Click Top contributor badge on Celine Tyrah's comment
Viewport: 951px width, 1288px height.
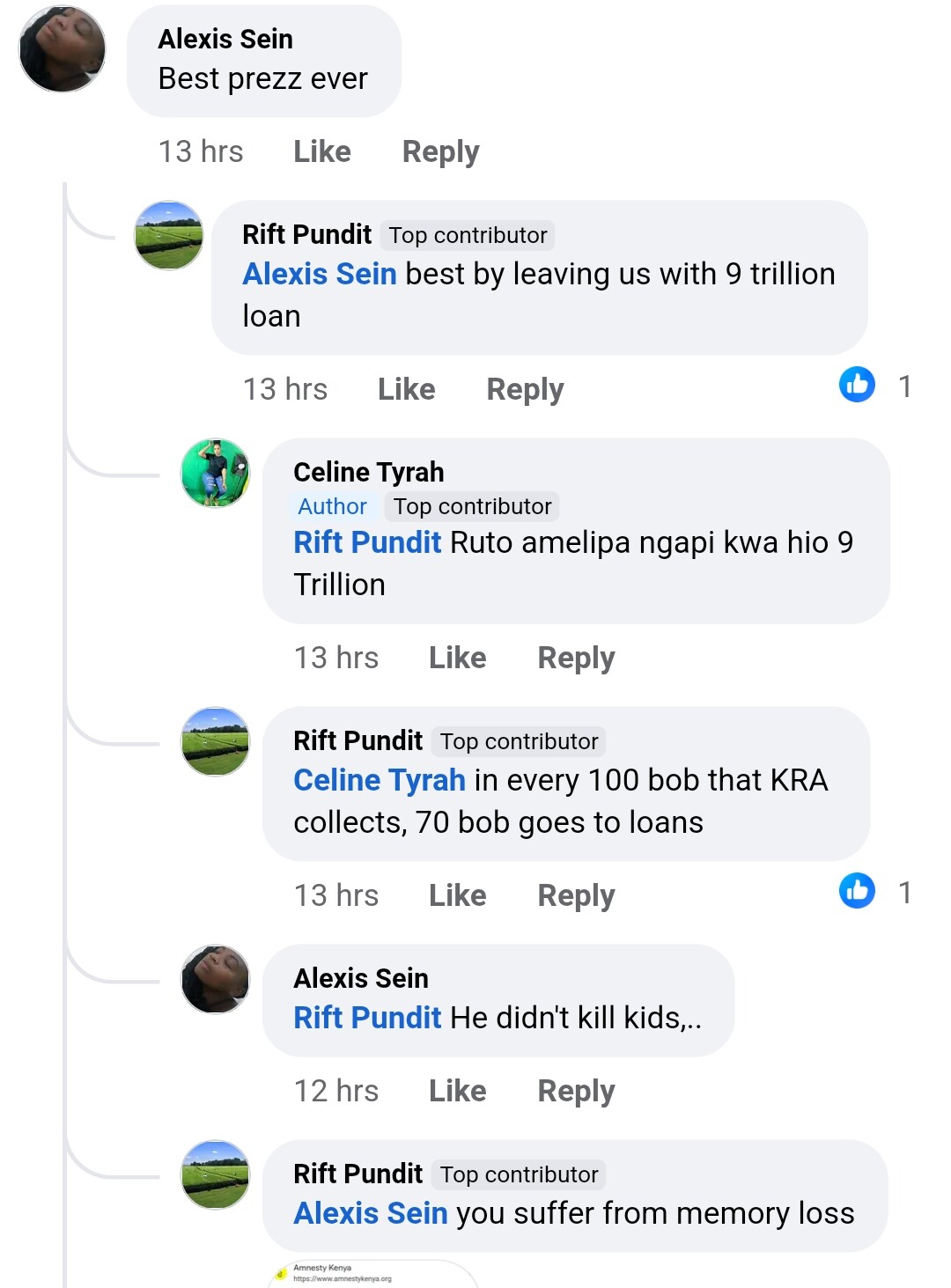[472, 506]
